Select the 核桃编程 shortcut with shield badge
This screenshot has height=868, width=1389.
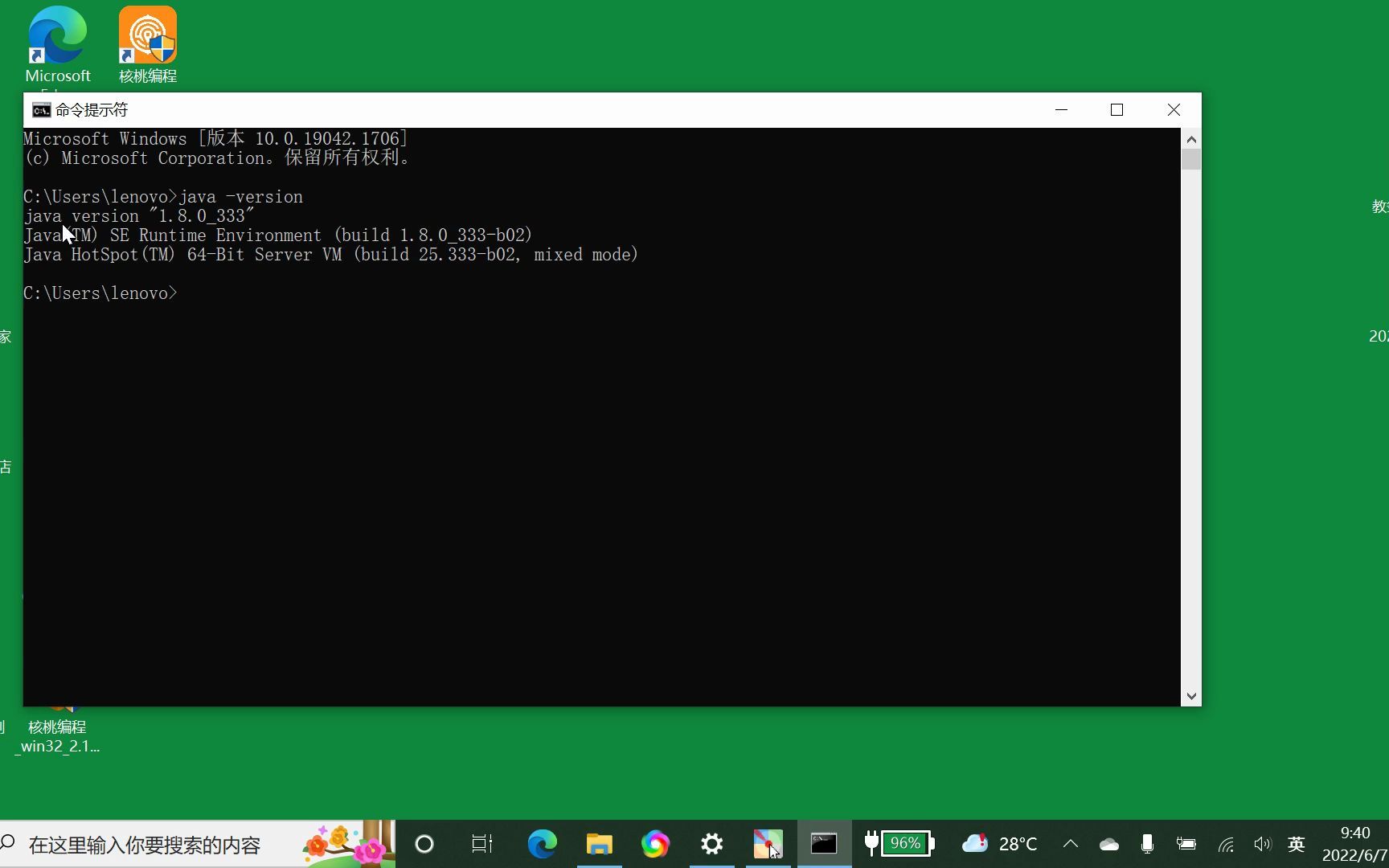(148, 45)
